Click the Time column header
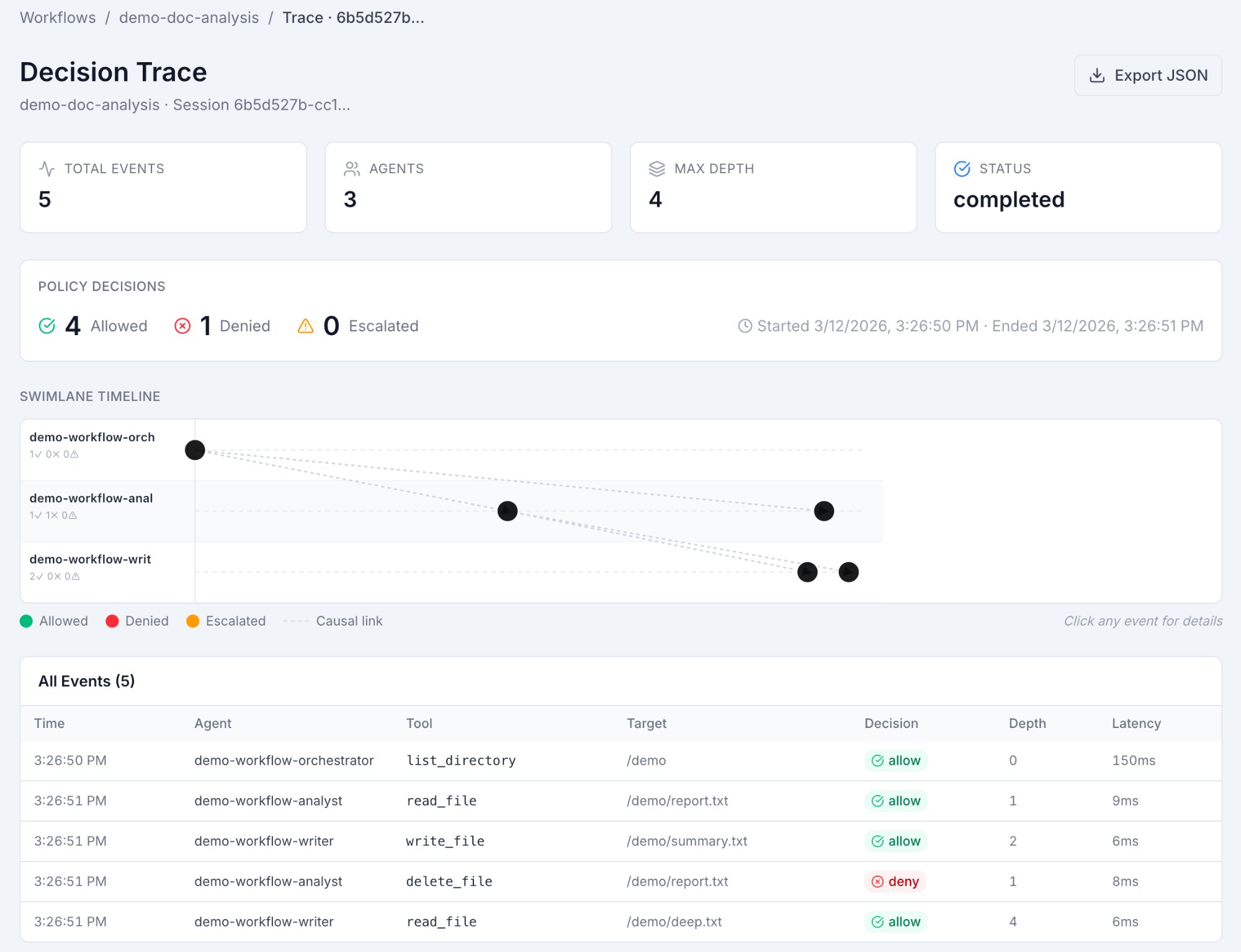 pos(49,723)
